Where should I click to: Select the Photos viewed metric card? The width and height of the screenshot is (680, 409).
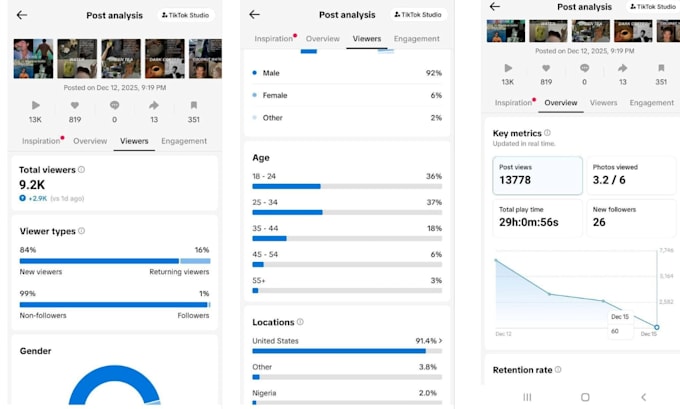(x=631, y=175)
